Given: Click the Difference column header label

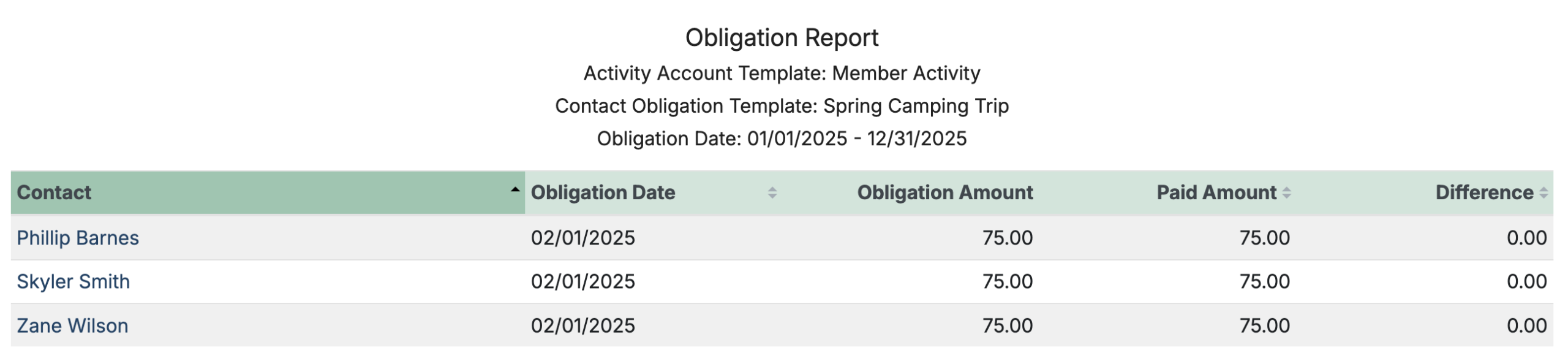Looking at the screenshot, I should 1483,192.
